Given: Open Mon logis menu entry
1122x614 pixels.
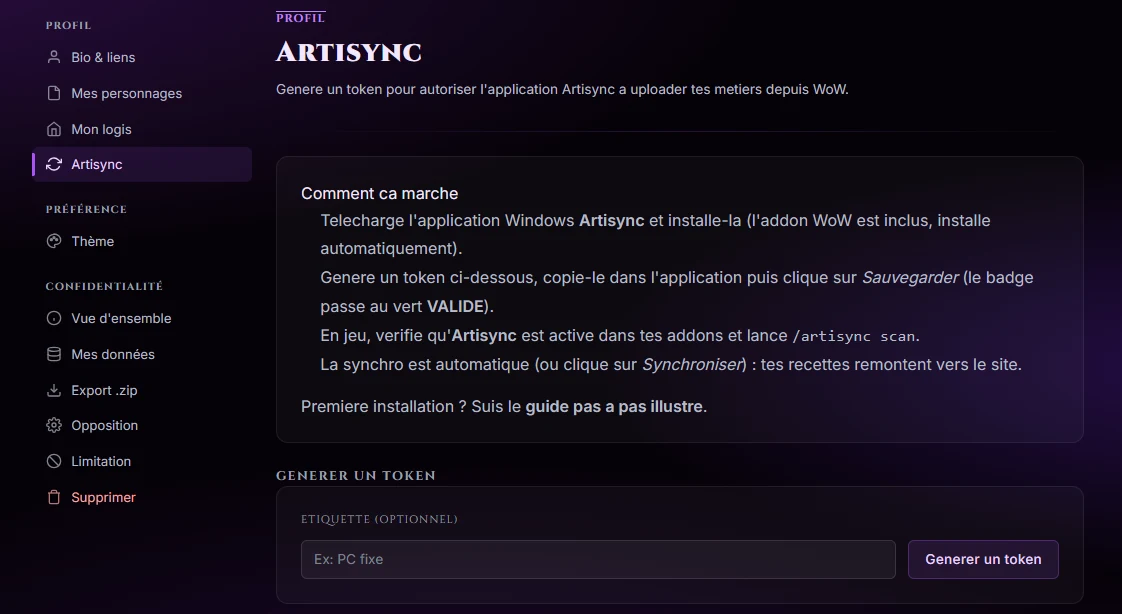Looking at the screenshot, I should (x=142, y=129).
